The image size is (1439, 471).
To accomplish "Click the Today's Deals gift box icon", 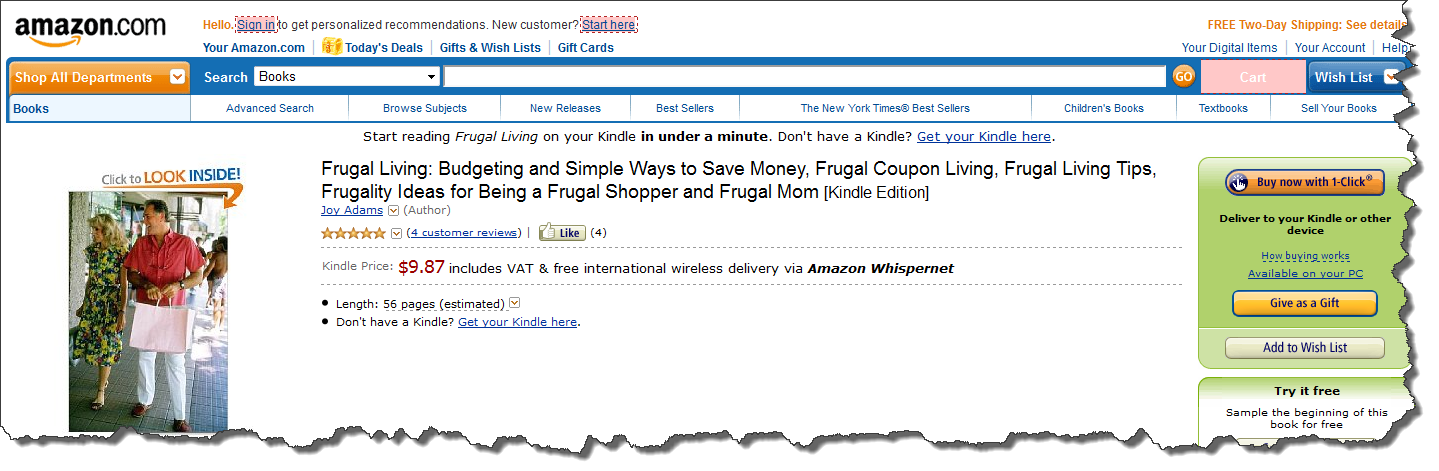I will click(x=332, y=47).
